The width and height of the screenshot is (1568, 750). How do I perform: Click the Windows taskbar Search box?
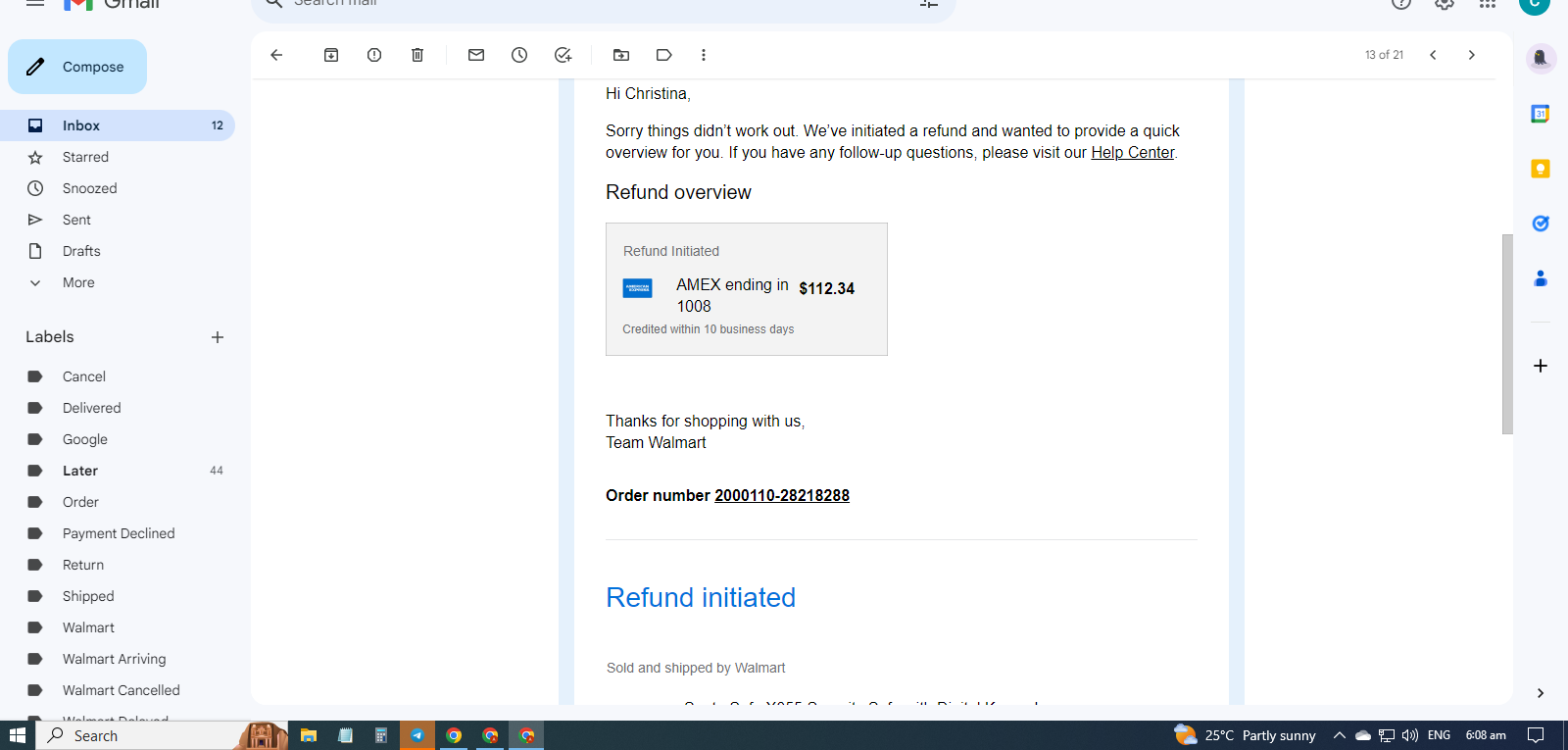pos(163,735)
